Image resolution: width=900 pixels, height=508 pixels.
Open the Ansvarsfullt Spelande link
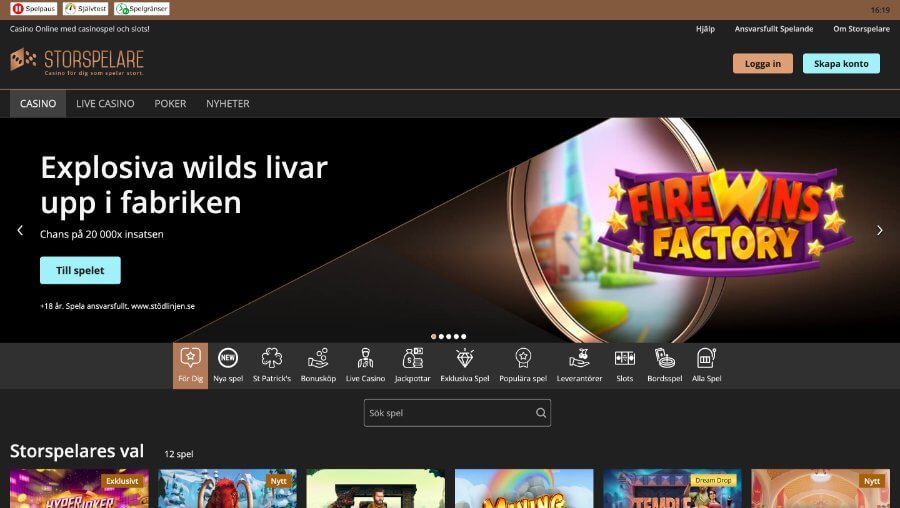tap(774, 29)
